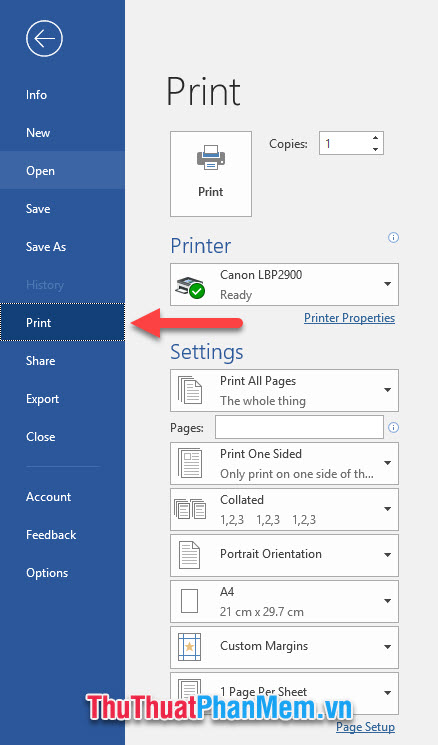Select the Print menu item
438x745 pixels.
coord(62,323)
